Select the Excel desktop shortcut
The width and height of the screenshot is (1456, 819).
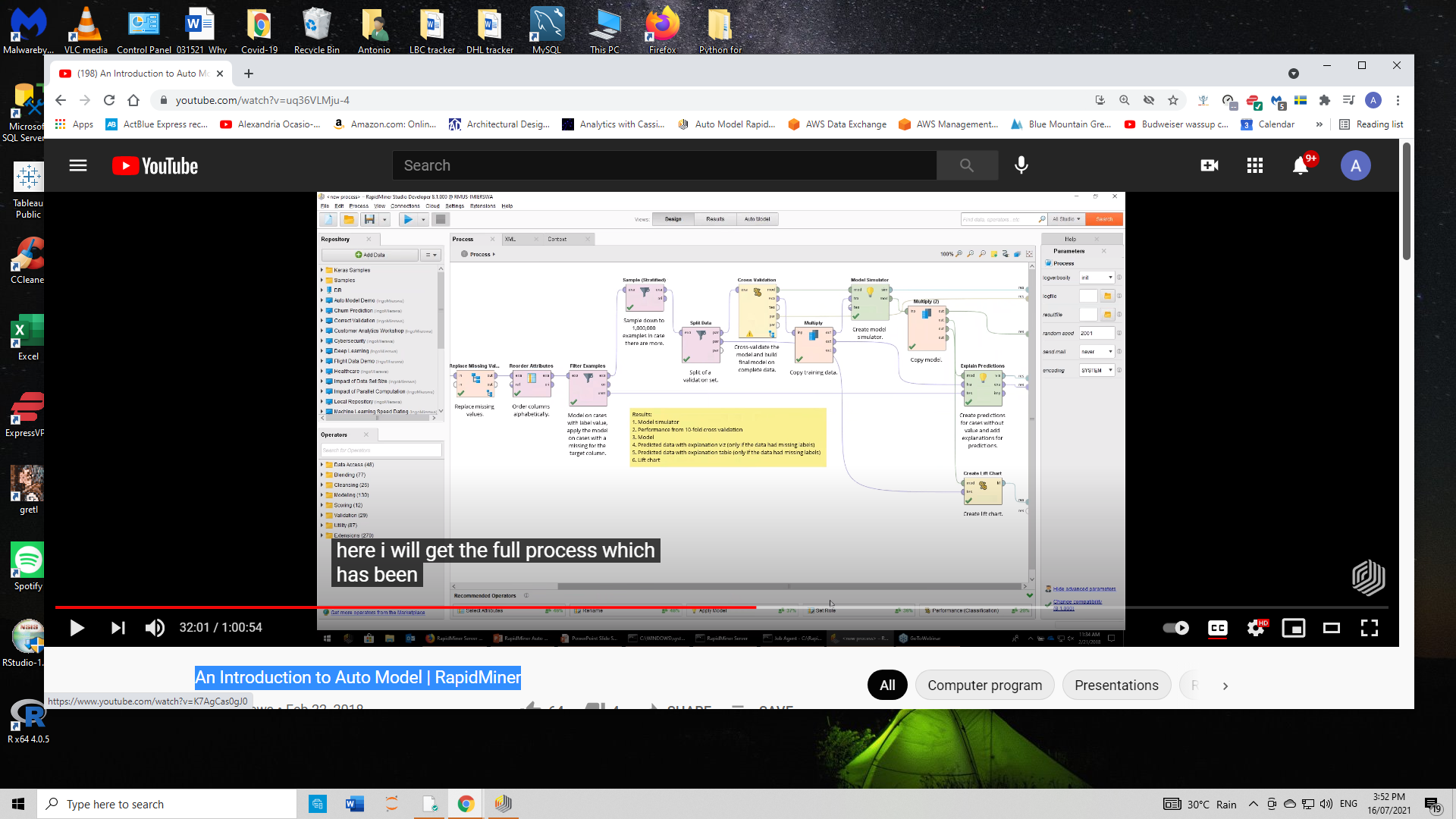point(28,337)
